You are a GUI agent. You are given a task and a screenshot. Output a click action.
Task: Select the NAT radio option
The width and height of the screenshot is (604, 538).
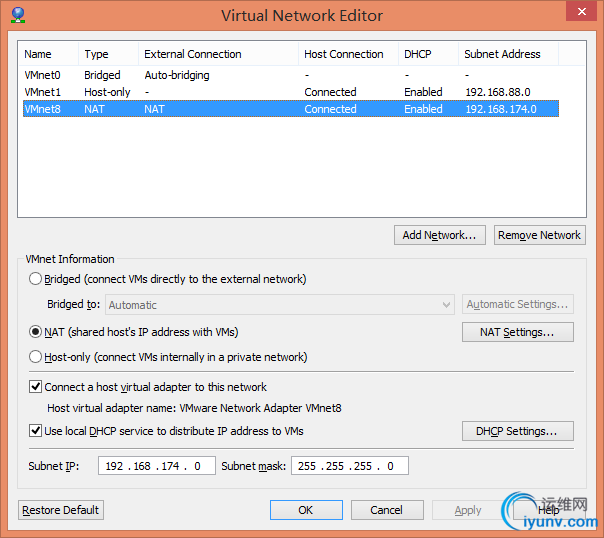(x=35, y=332)
